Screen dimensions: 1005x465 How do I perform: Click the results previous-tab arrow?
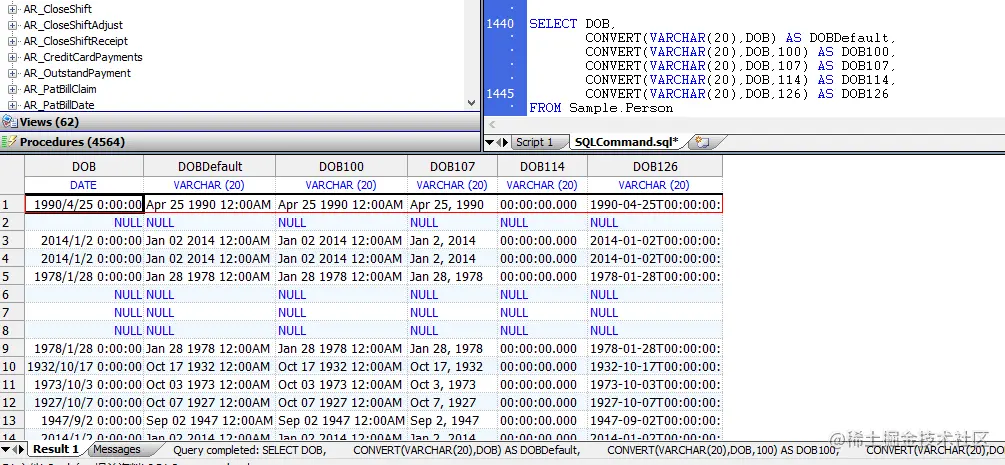[x=15, y=450]
